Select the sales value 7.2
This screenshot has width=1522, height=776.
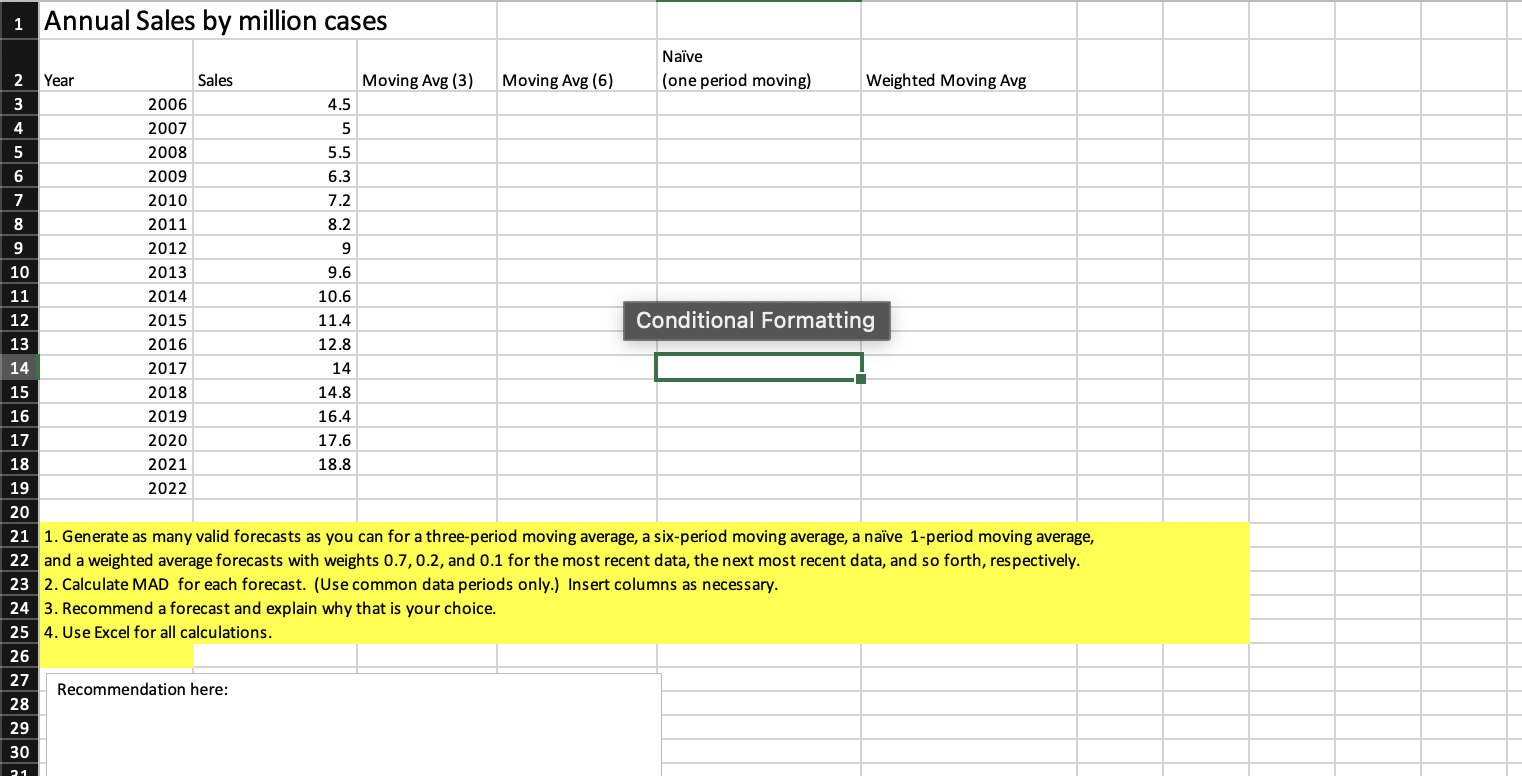point(275,200)
